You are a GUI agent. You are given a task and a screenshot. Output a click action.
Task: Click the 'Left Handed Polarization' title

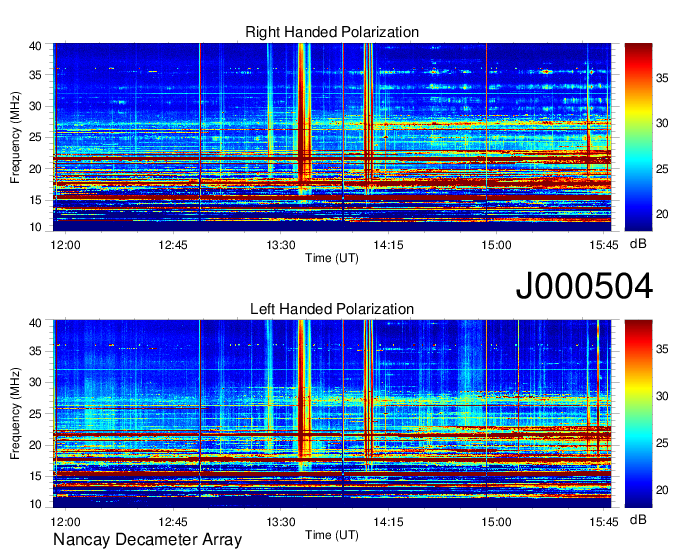pyautogui.click(x=332, y=309)
